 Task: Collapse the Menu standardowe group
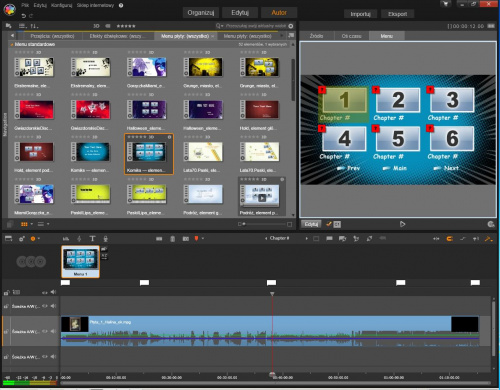(x=12, y=44)
